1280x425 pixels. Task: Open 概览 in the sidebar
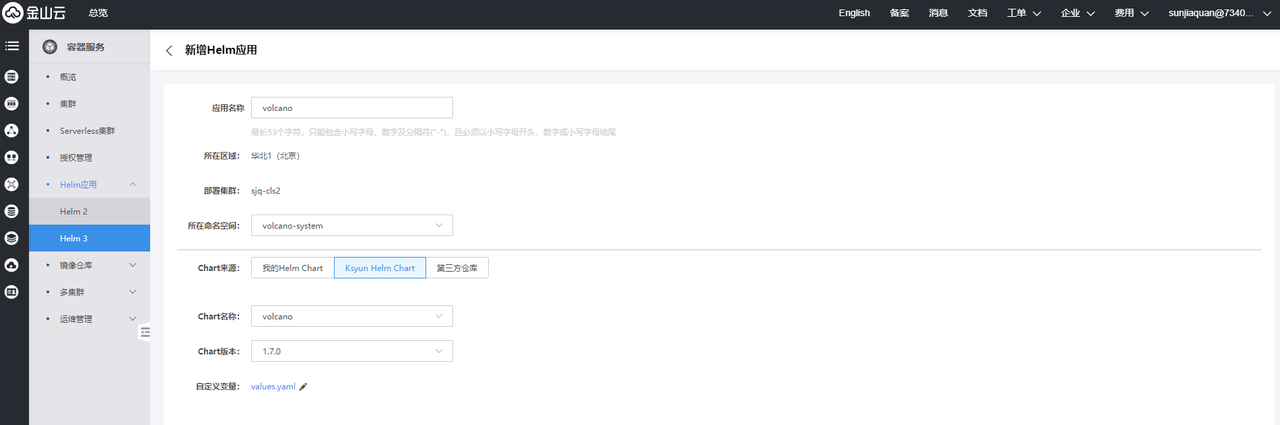tap(68, 77)
